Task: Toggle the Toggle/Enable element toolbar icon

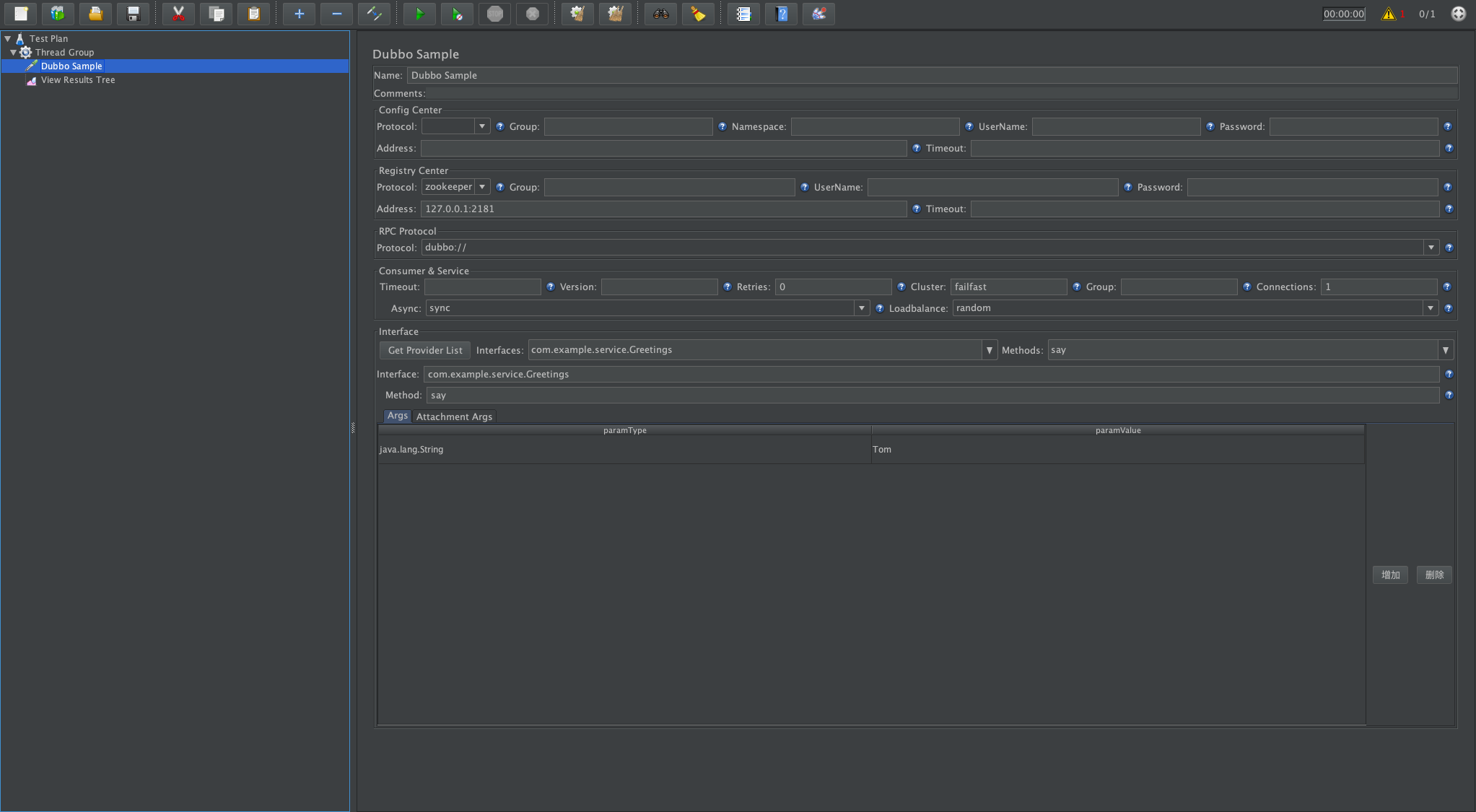Action: click(x=374, y=14)
